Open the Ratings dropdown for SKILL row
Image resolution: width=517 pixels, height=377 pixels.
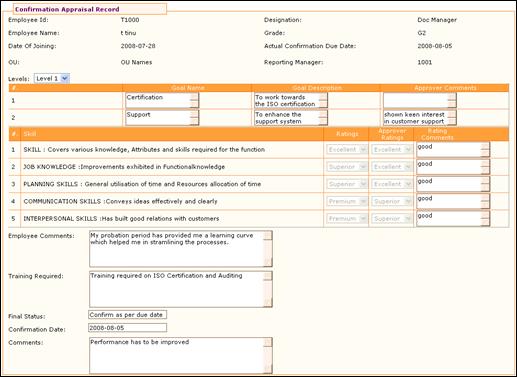tap(347, 150)
